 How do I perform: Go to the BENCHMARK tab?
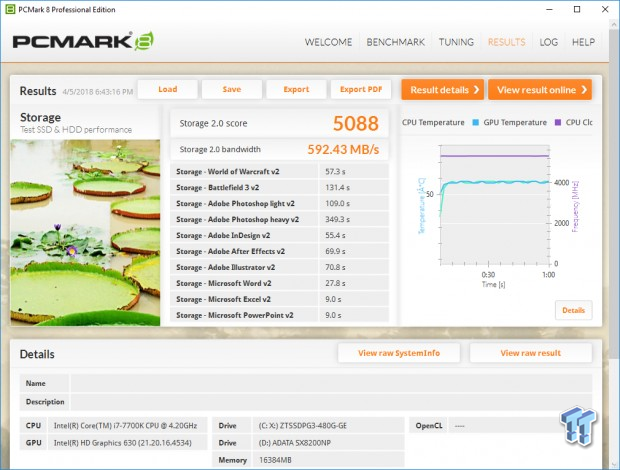[x=398, y=42]
